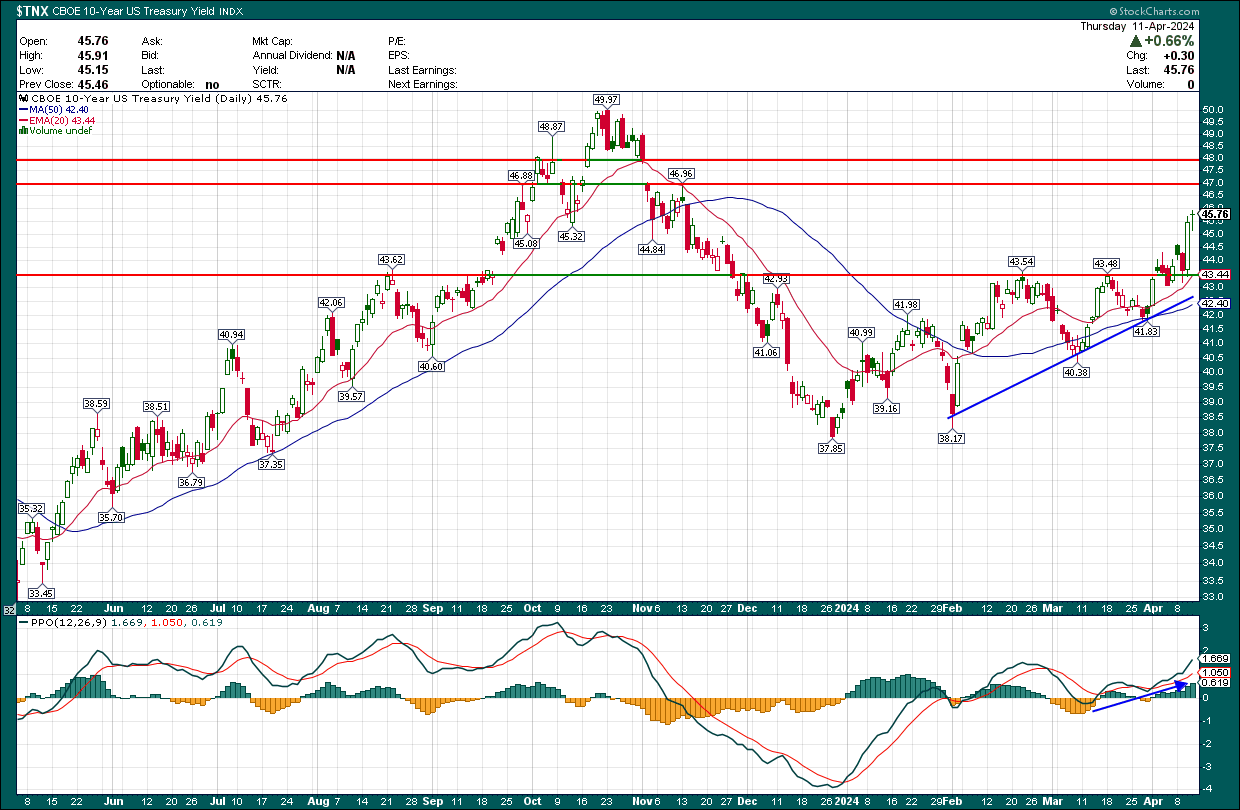Expand the Optionable 'no' field
This screenshot has height=810, width=1240.
[212, 84]
